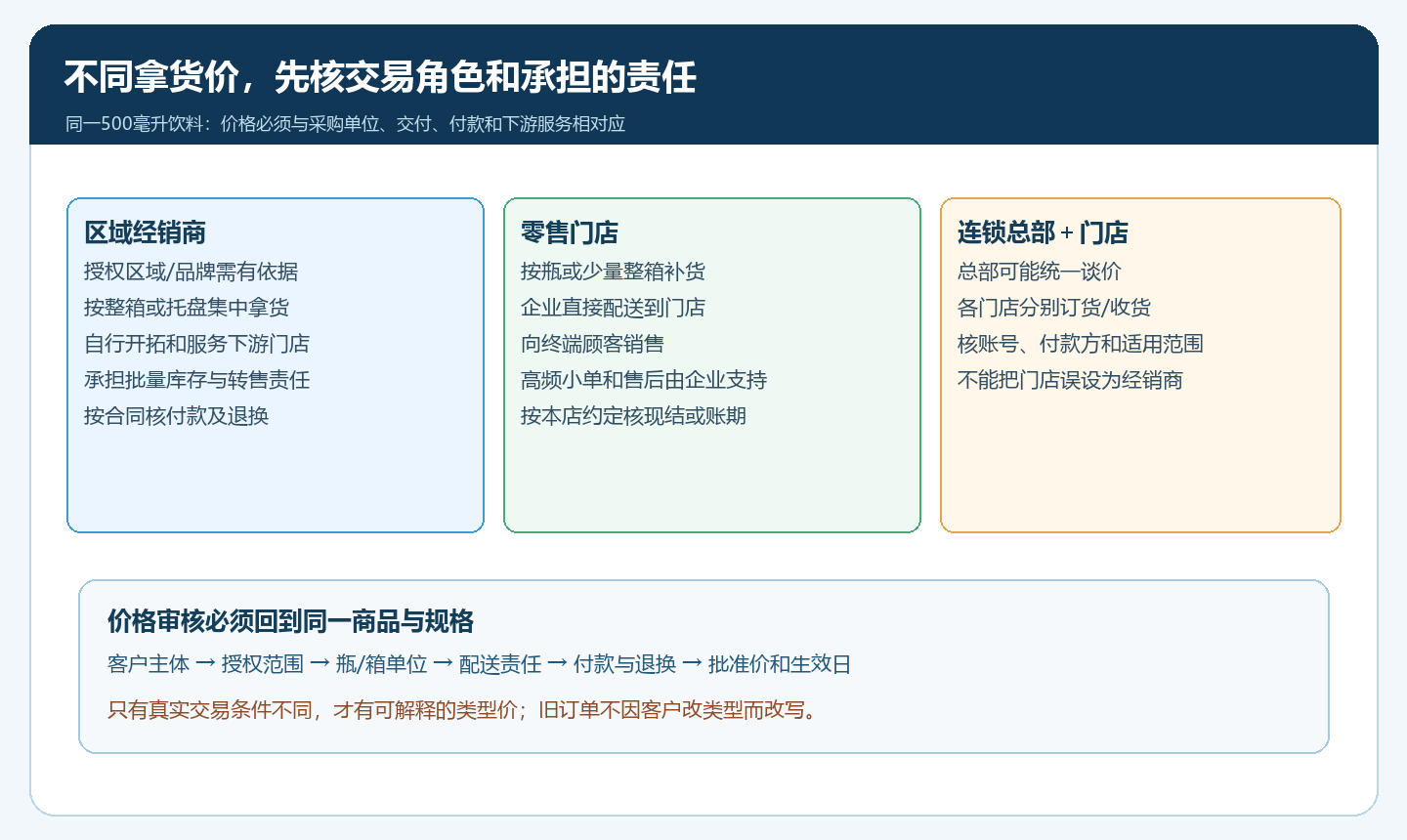Select the flow step 瓶/箱单位
The image size is (1407, 840).
(x=382, y=664)
